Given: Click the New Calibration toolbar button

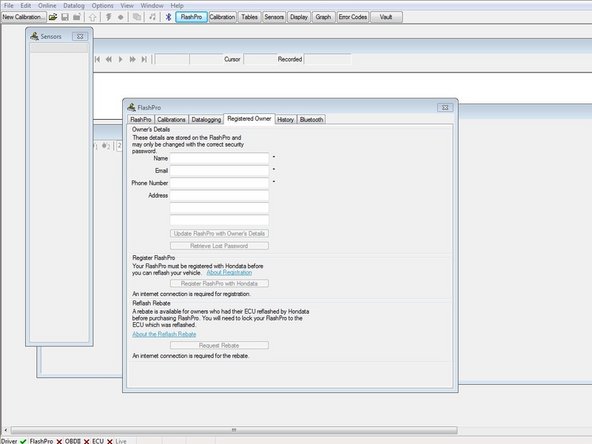Looking at the screenshot, I should 23,17.
